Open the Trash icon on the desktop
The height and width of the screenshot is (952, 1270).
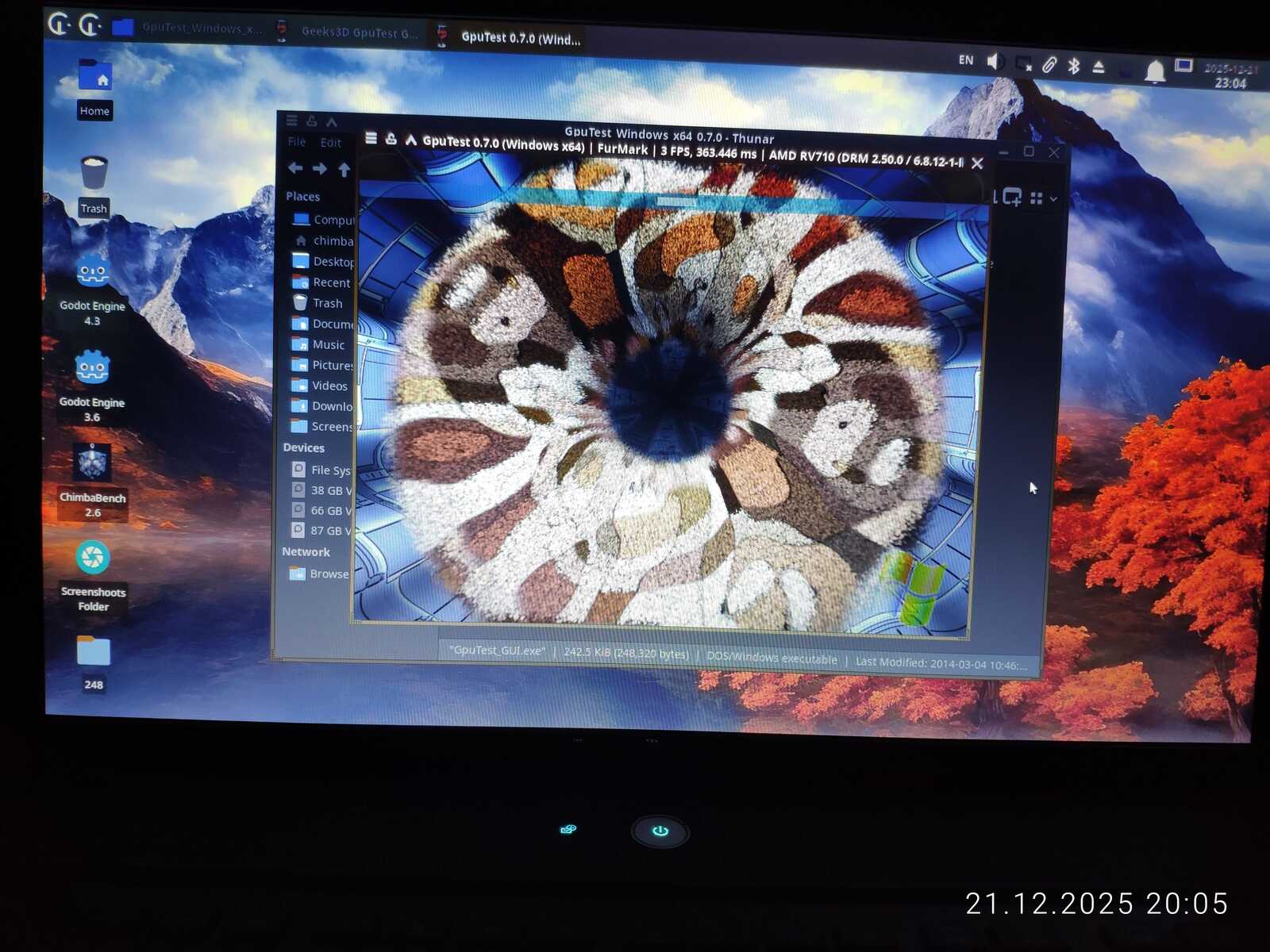pyautogui.click(x=94, y=186)
